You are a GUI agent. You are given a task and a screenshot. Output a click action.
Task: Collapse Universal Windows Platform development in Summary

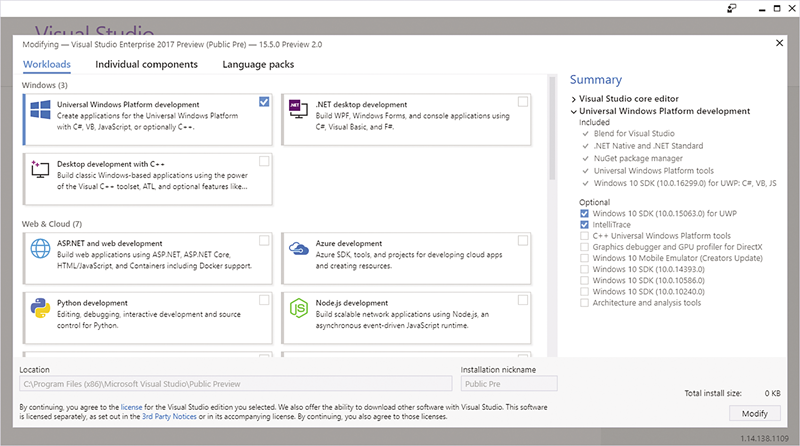[573, 111]
